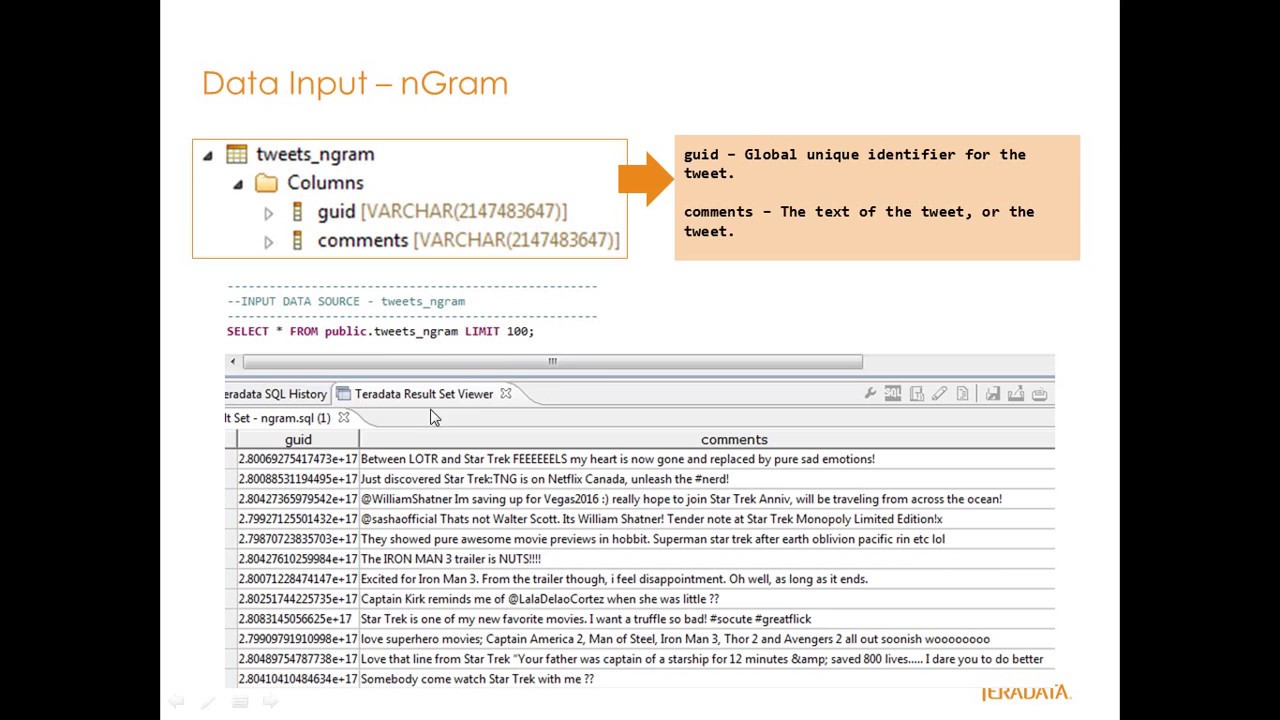The image size is (1280, 720).
Task: Select the 'Excited for Iron Man 3' row
Action: click(640, 579)
